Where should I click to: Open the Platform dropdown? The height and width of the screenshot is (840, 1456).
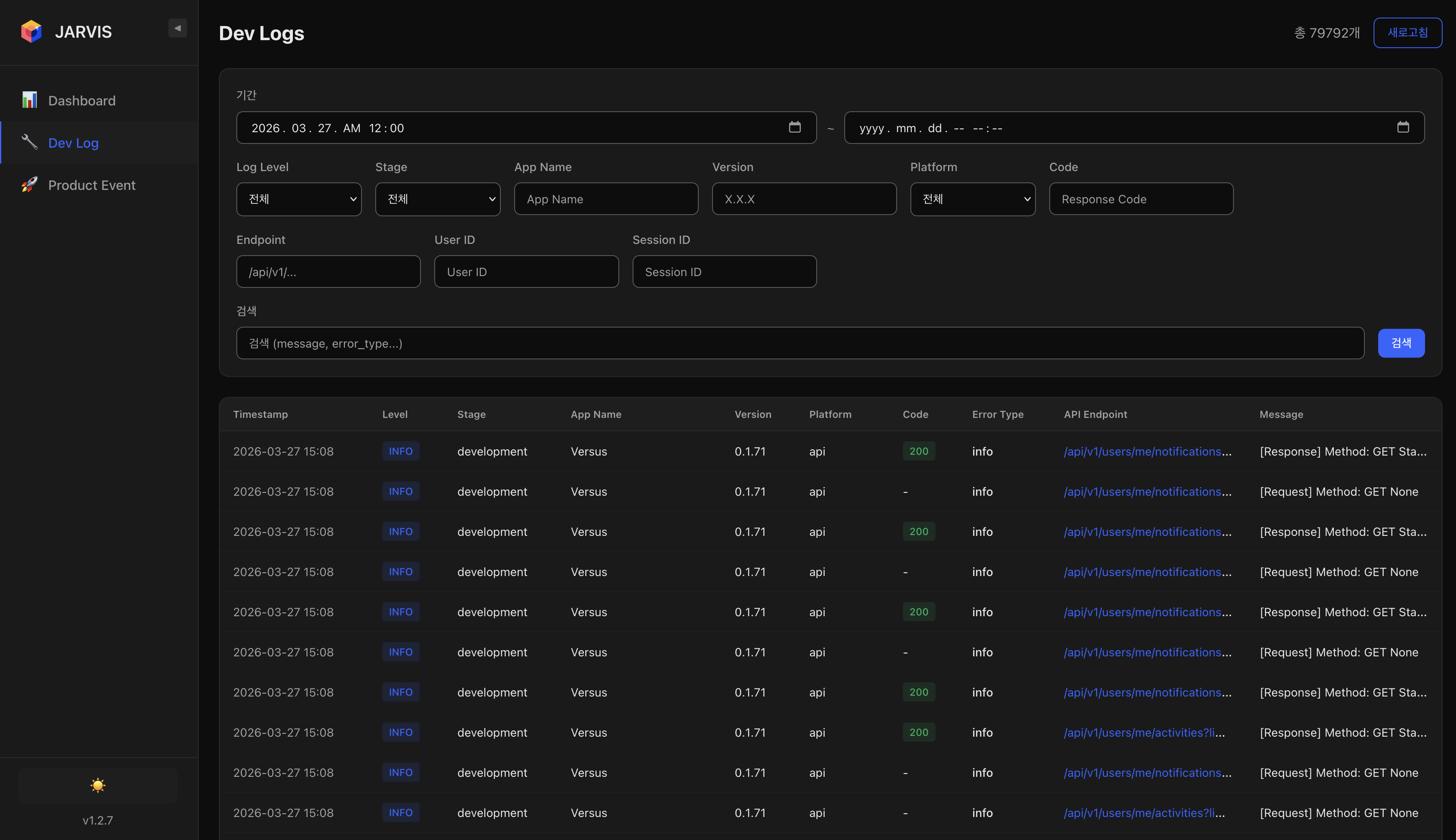(x=973, y=198)
